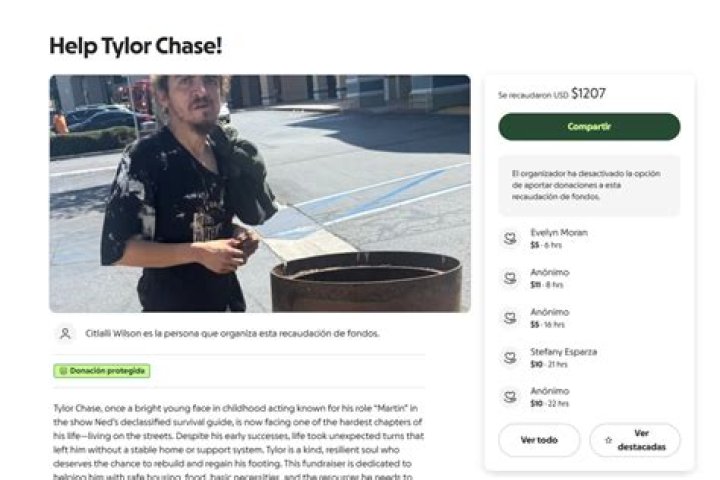Click the Ver destacadas button

pos(635,440)
